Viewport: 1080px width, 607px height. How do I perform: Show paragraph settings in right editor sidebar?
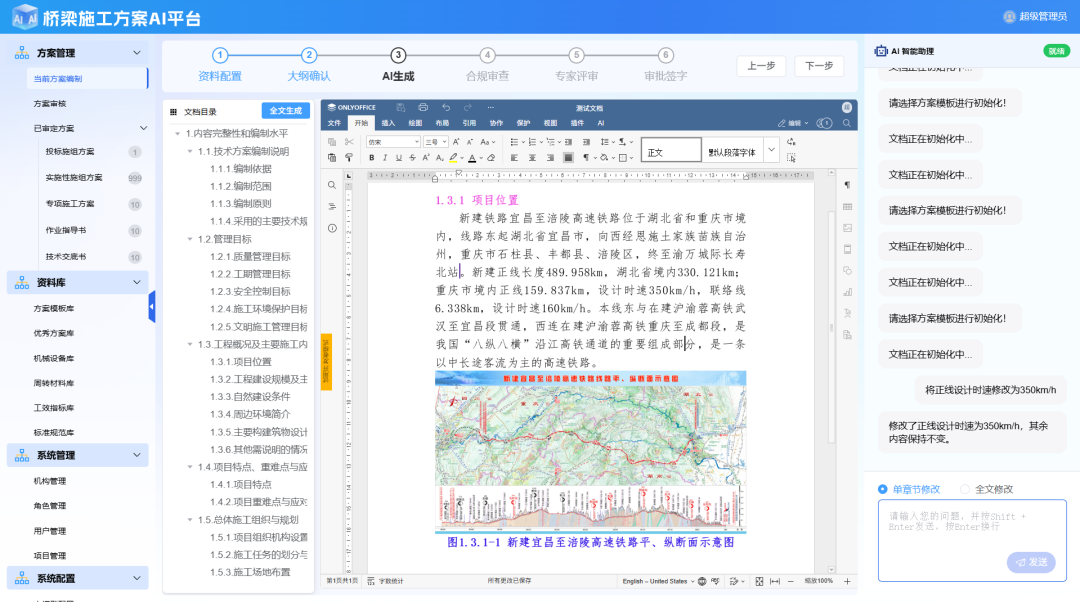[847, 185]
